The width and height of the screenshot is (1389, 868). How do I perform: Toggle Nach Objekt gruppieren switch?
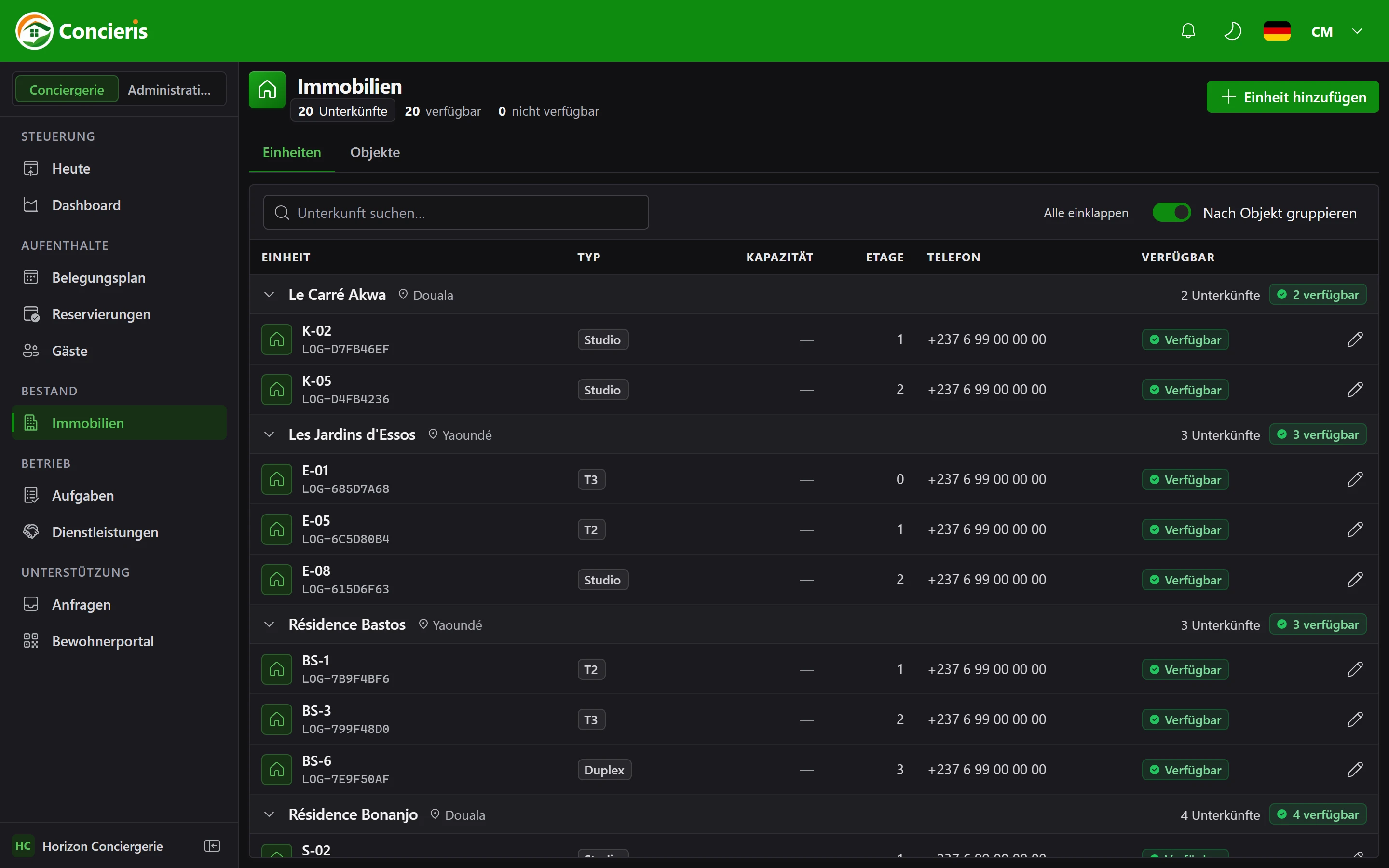(1171, 212)
